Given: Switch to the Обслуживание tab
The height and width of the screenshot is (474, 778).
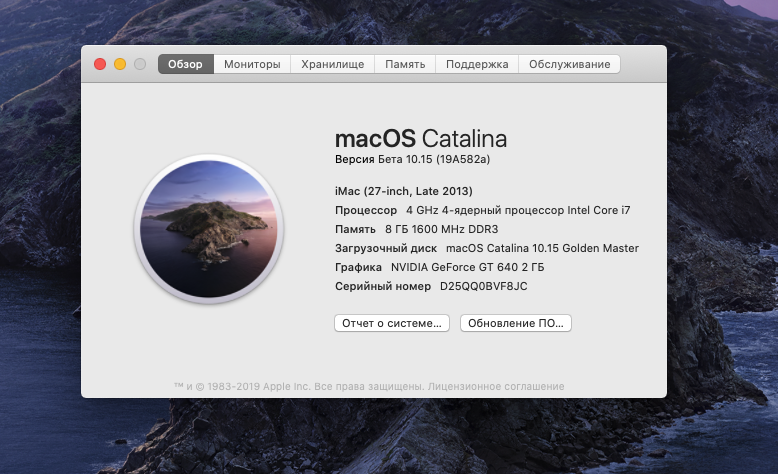Looking at the screenshot, I should [569, 65].
